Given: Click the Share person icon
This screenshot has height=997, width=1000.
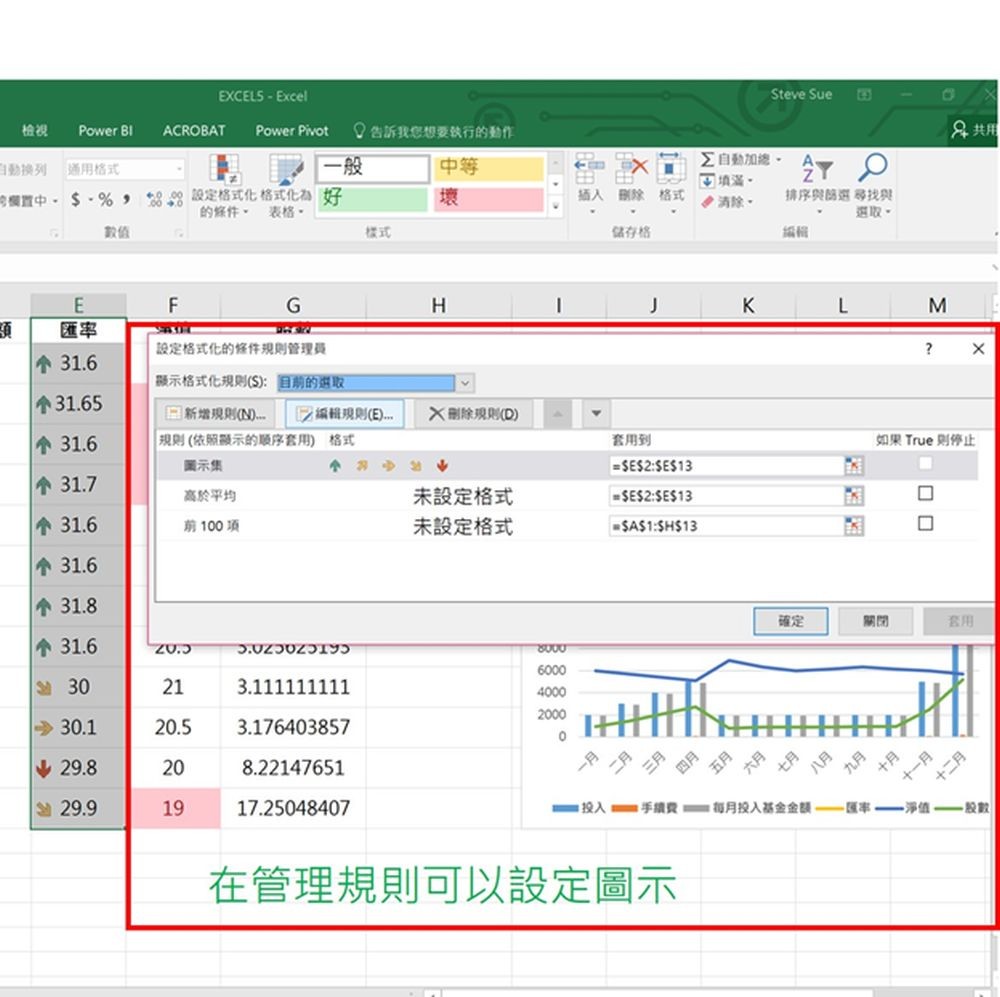Looking at the screenshot, I should click(959, 130).
